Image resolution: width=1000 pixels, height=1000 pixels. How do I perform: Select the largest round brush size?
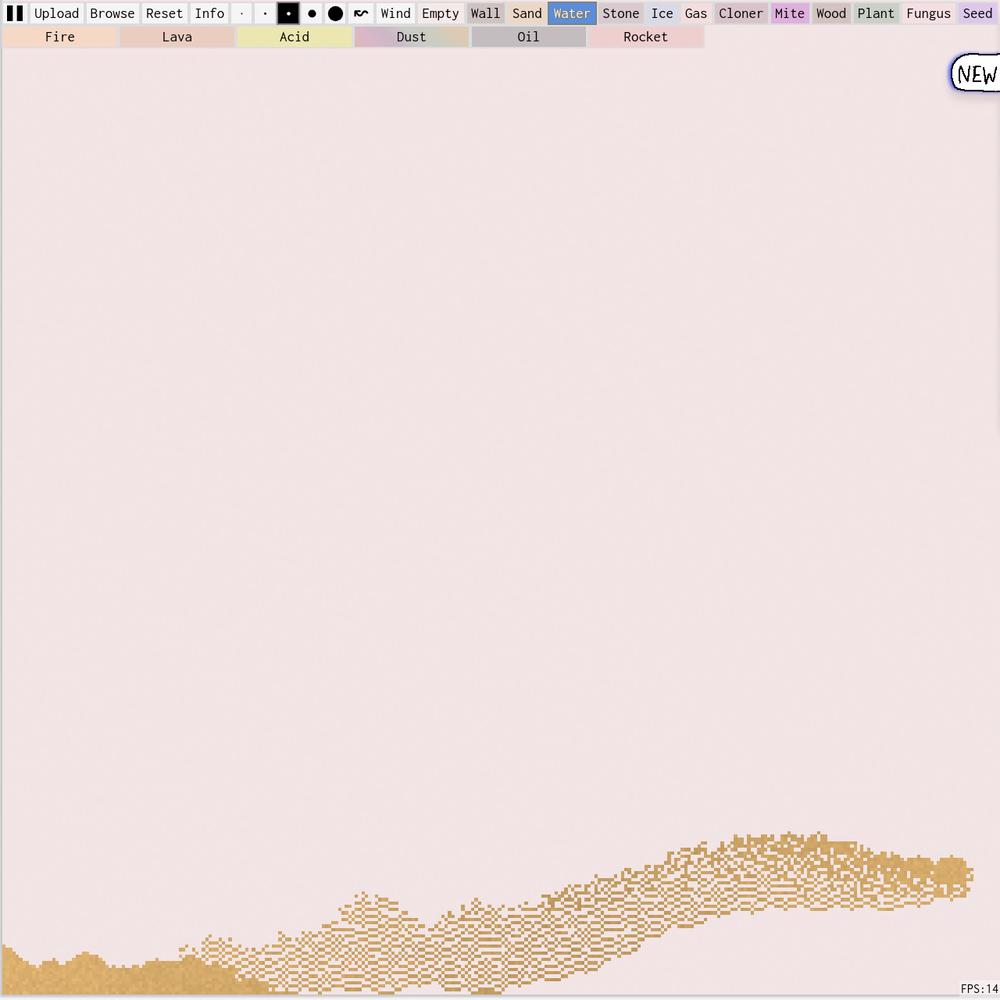coord(336,14)
